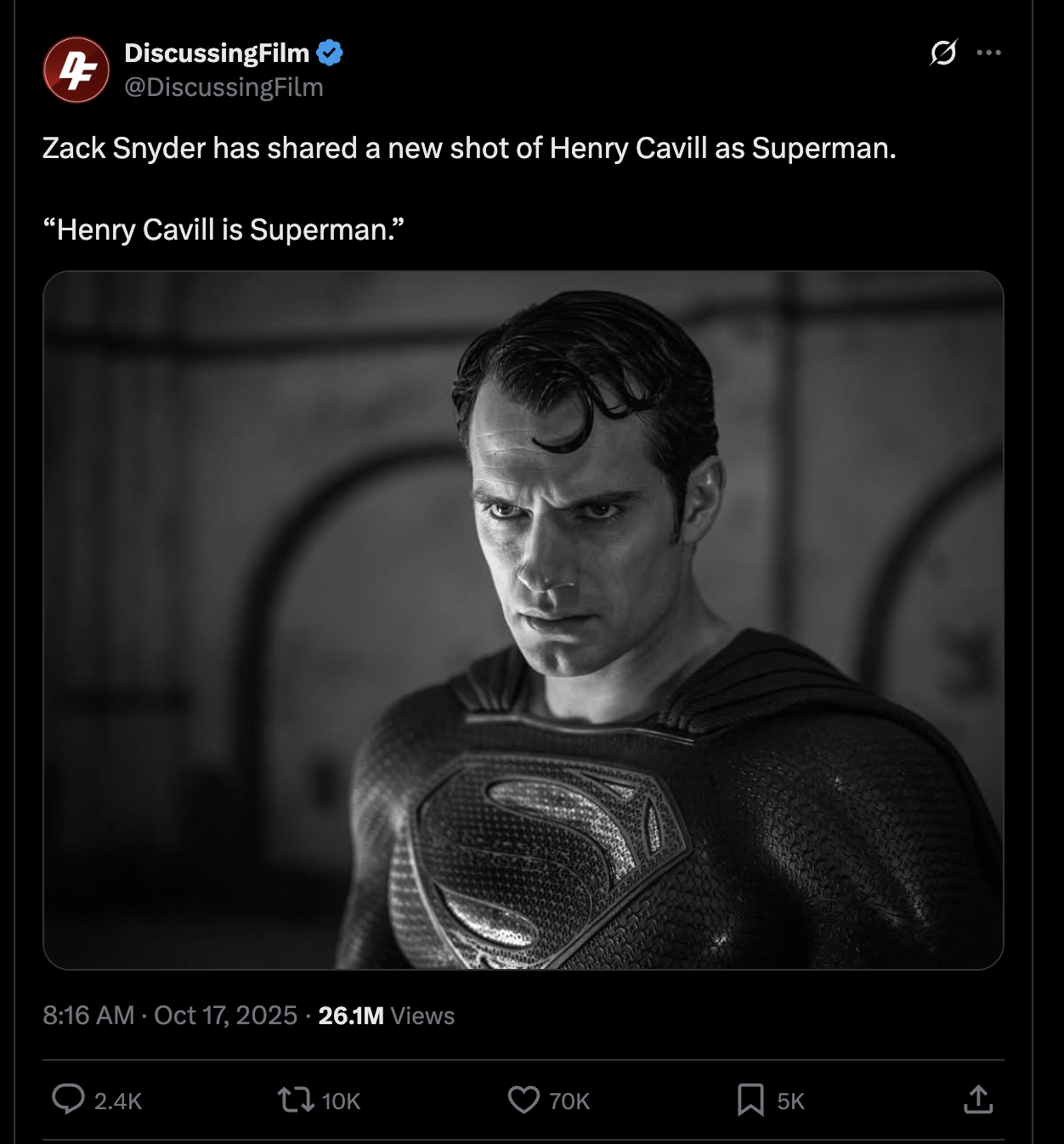Click the @DiscussingFilm handle
This screenshot has width=1064, height=1144.
pos(224,88)
